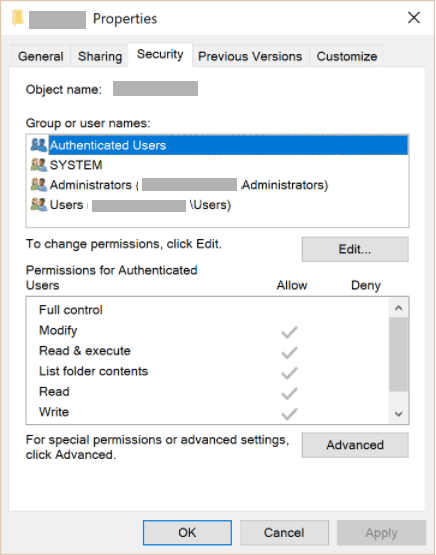
Task: Open the Advanced settings button
Action: (355, 445)
